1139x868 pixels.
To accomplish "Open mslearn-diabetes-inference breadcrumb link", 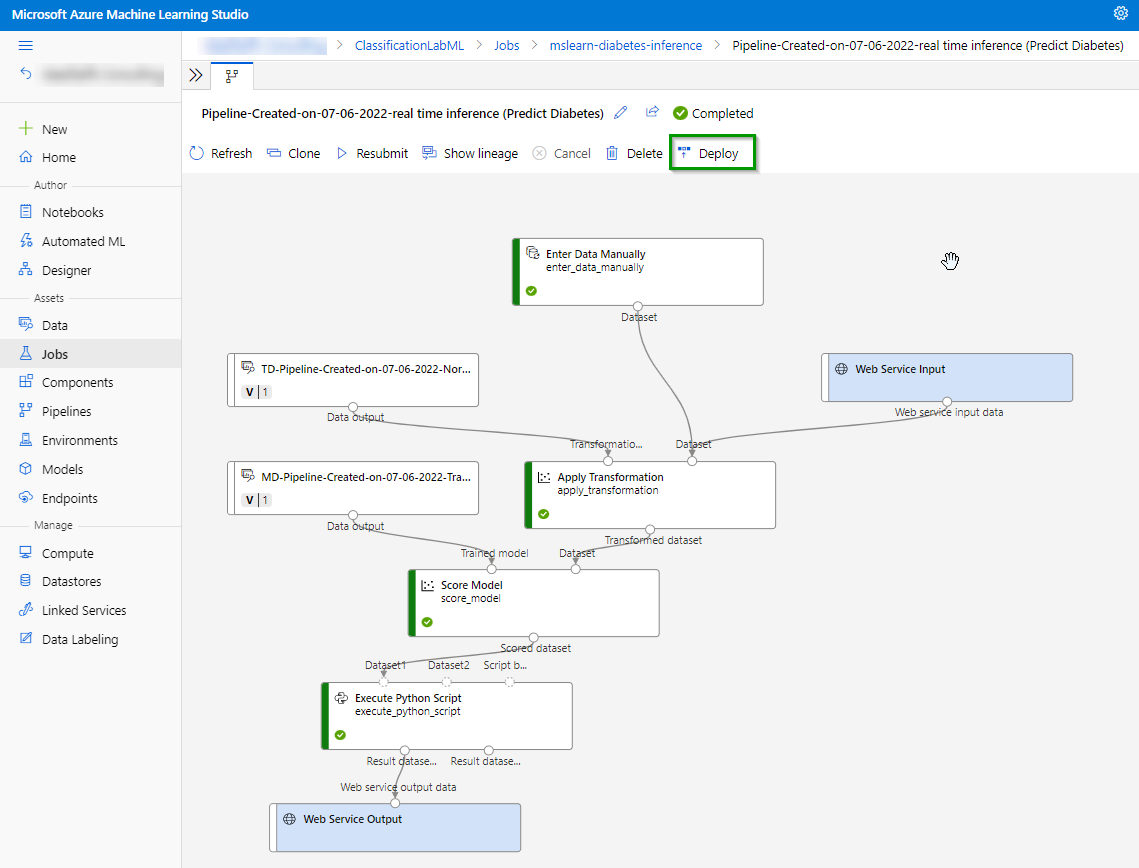I will coord(625,46).
